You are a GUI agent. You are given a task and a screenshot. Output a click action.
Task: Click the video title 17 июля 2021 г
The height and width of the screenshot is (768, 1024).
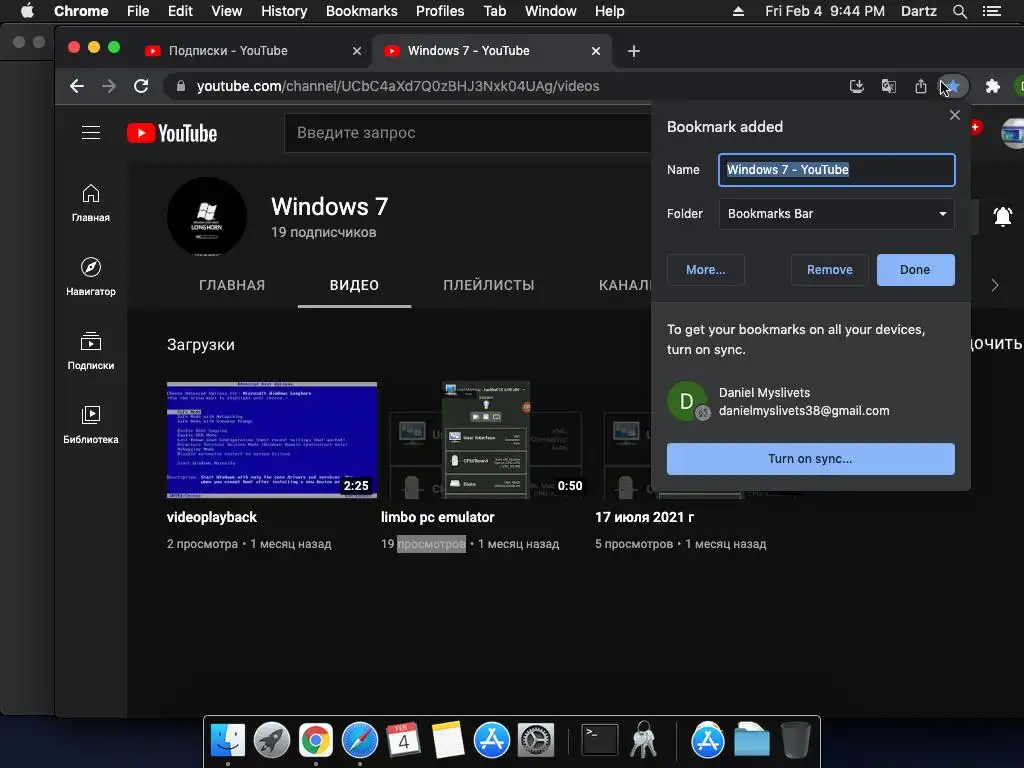point(644,517)
